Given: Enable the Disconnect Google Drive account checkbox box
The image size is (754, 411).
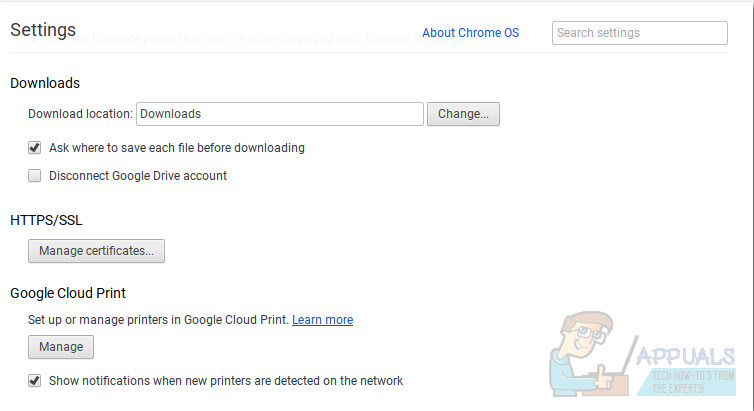Looking at the screenshot, I should tap(35, 176).
